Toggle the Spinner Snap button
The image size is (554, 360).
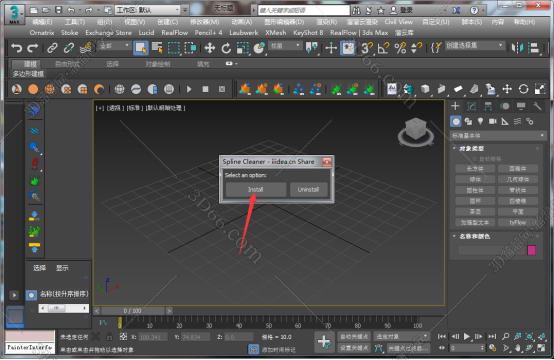[x=416, y=48]
